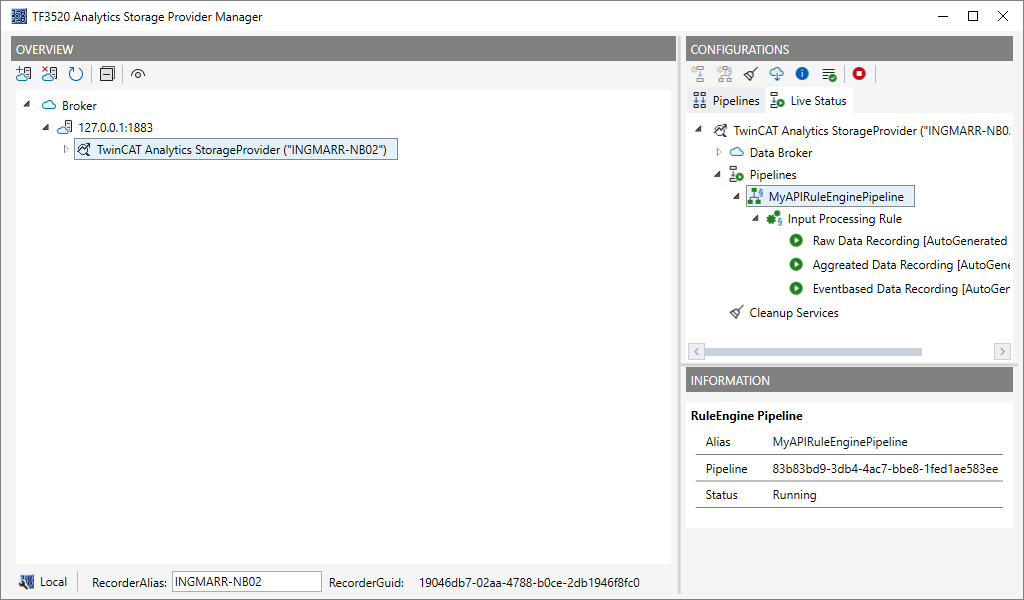Click the RuleEngine Pipeline heading

(746, 416)
